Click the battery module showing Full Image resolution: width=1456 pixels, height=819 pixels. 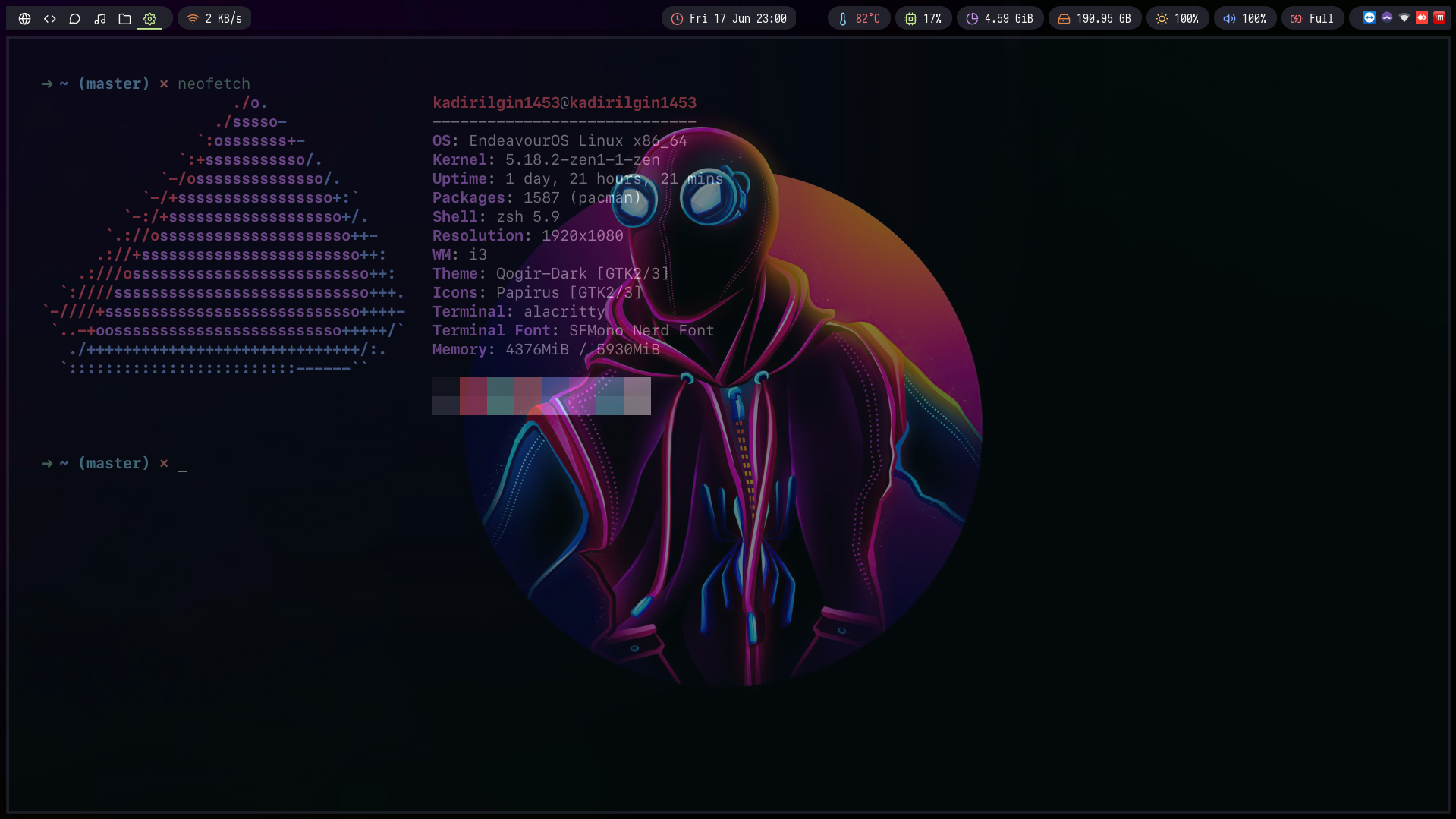pos(1313,17)
